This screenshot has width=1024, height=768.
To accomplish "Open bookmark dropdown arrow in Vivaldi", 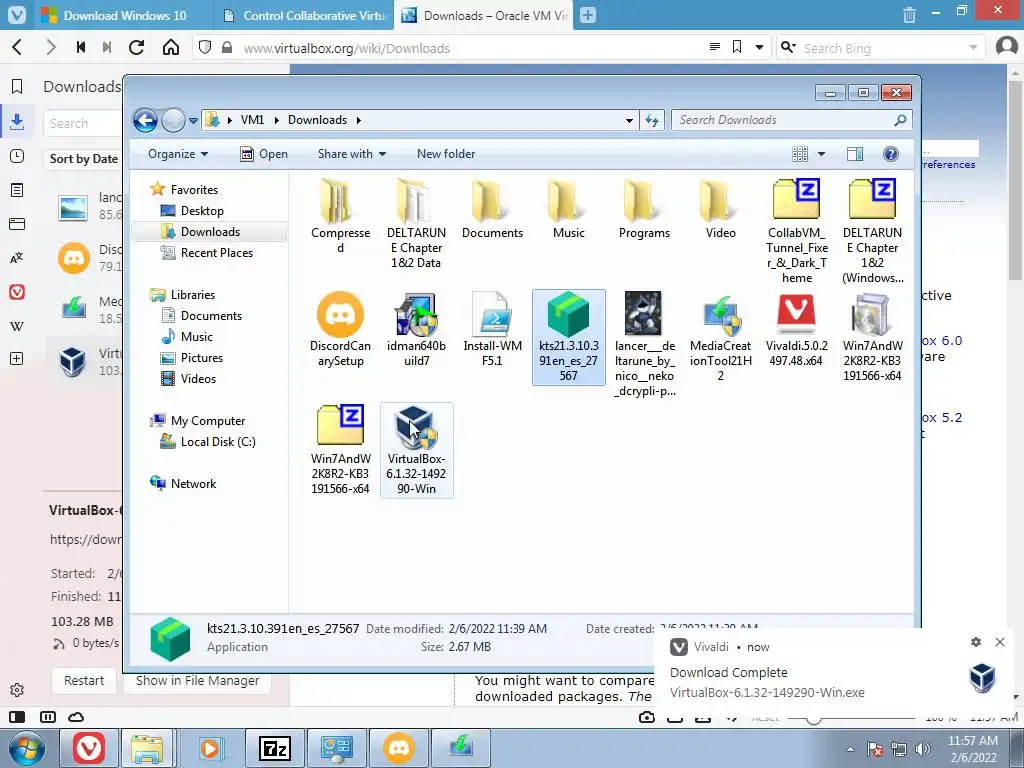I will [x=760, y=47].
